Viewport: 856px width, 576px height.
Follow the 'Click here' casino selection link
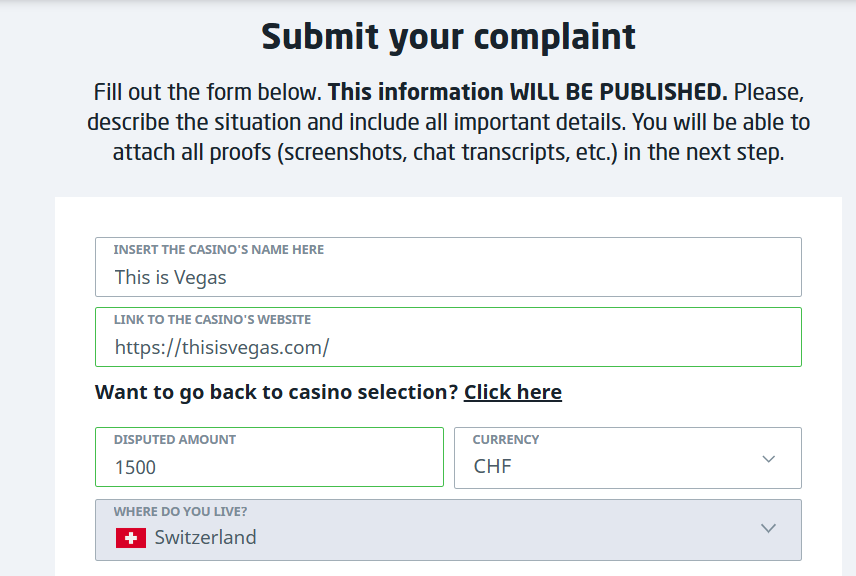(512, 392)
